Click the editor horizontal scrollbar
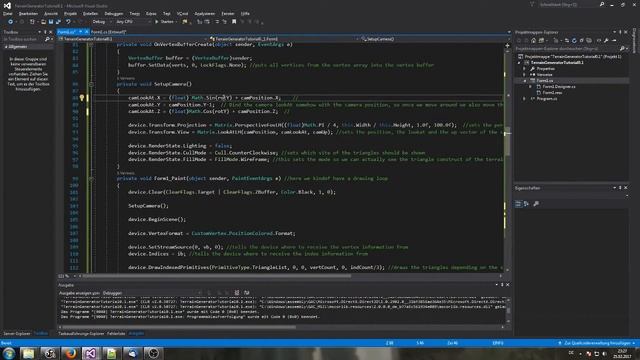Screen dimensions: 640x360 pyautogui.click(x=217, y=276)
